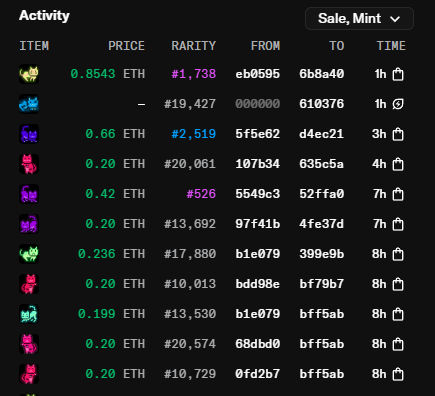Click sender address 5f5e62
Viewport: 435px width, 396px height.
pos(258,134)
